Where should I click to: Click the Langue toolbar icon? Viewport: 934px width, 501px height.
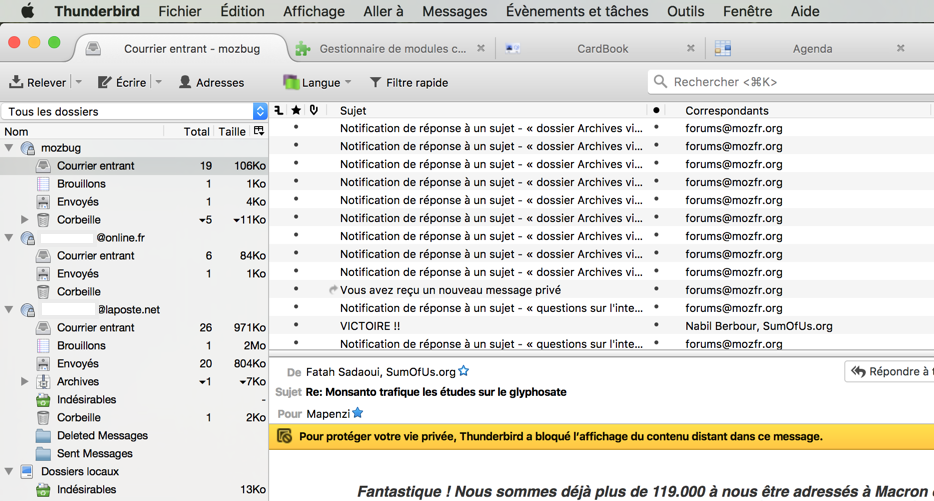click(291, 82)
